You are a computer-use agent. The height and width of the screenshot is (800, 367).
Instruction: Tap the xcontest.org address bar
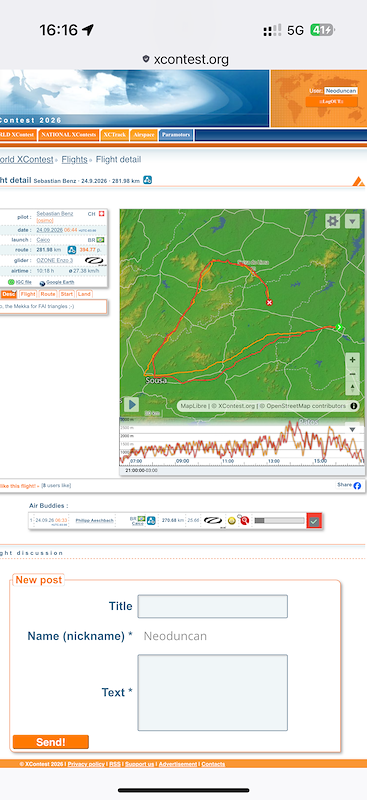186,59
